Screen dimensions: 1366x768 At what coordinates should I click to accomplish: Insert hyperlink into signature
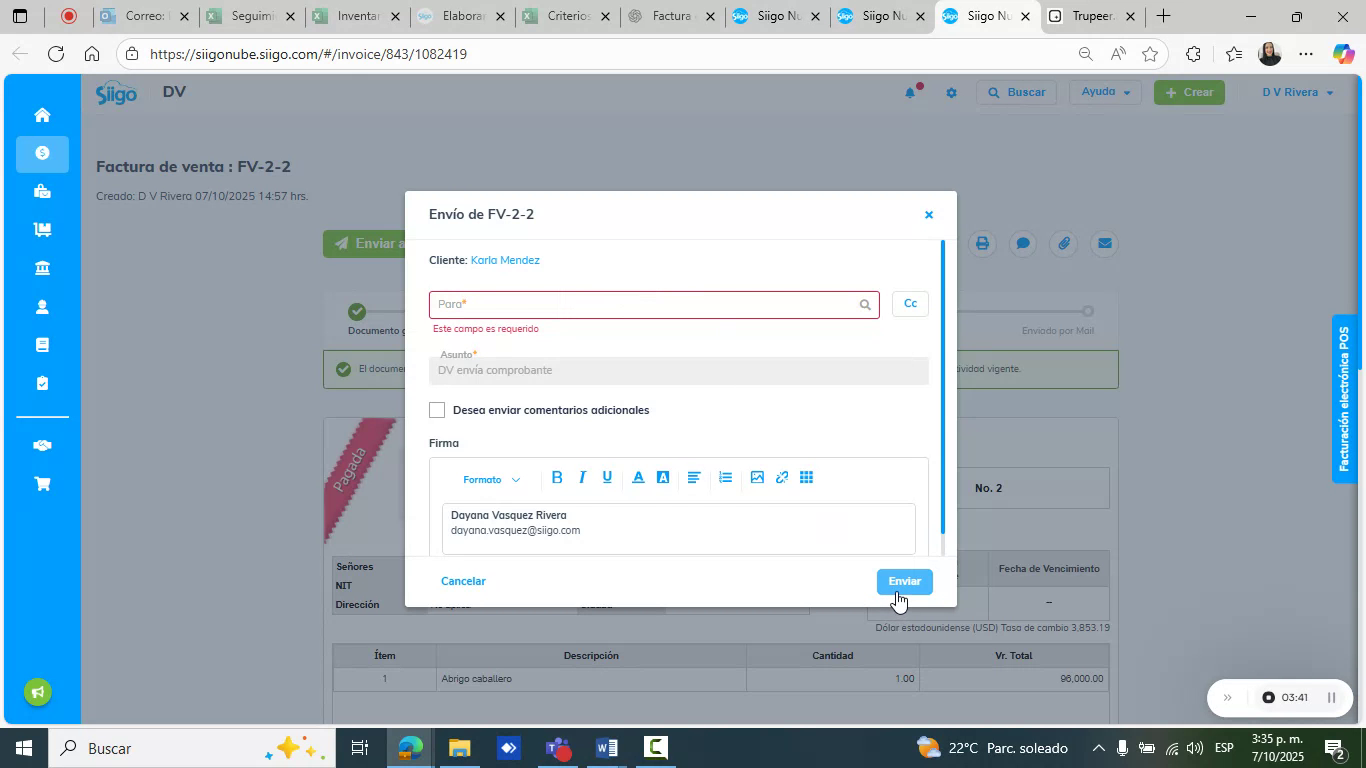(782, 478)
